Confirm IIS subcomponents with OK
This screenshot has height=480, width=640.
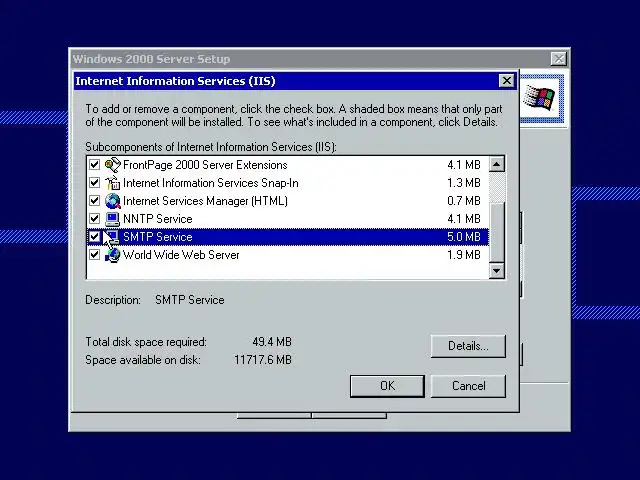[x=387, y=386]
